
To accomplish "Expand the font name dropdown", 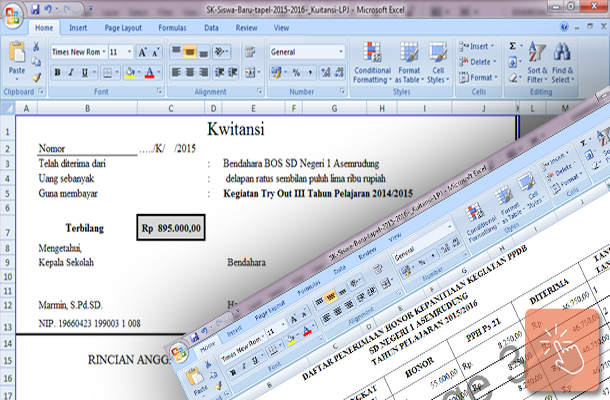I will 104,52.
